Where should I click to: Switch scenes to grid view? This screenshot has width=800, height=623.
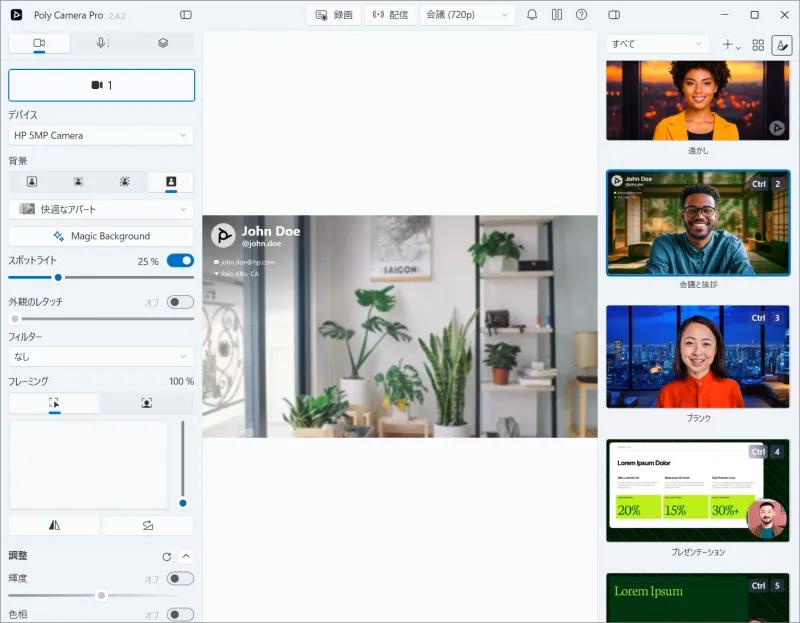[x=758, y=45]
